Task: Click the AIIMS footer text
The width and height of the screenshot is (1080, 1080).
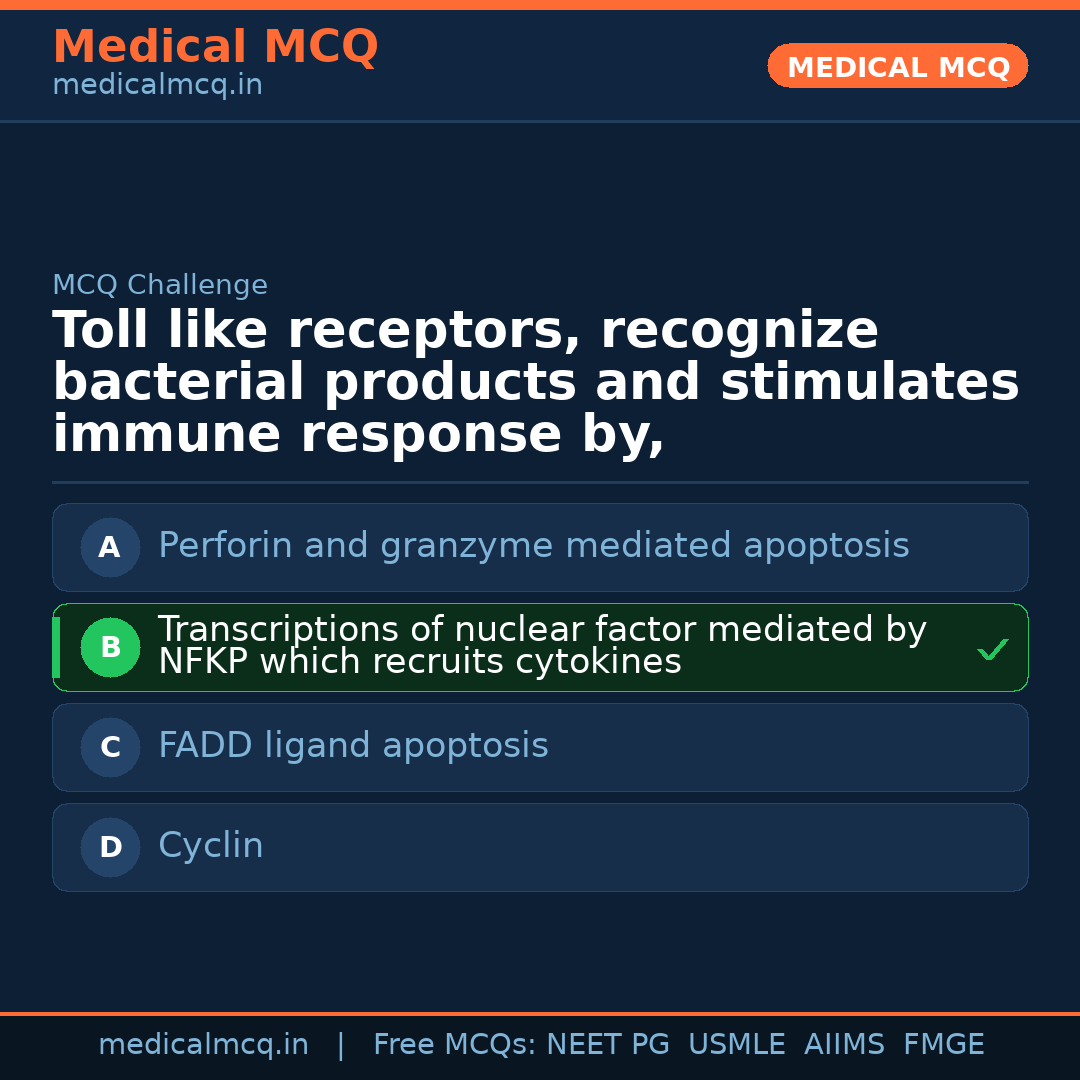Action: [x=844, y=1045]
